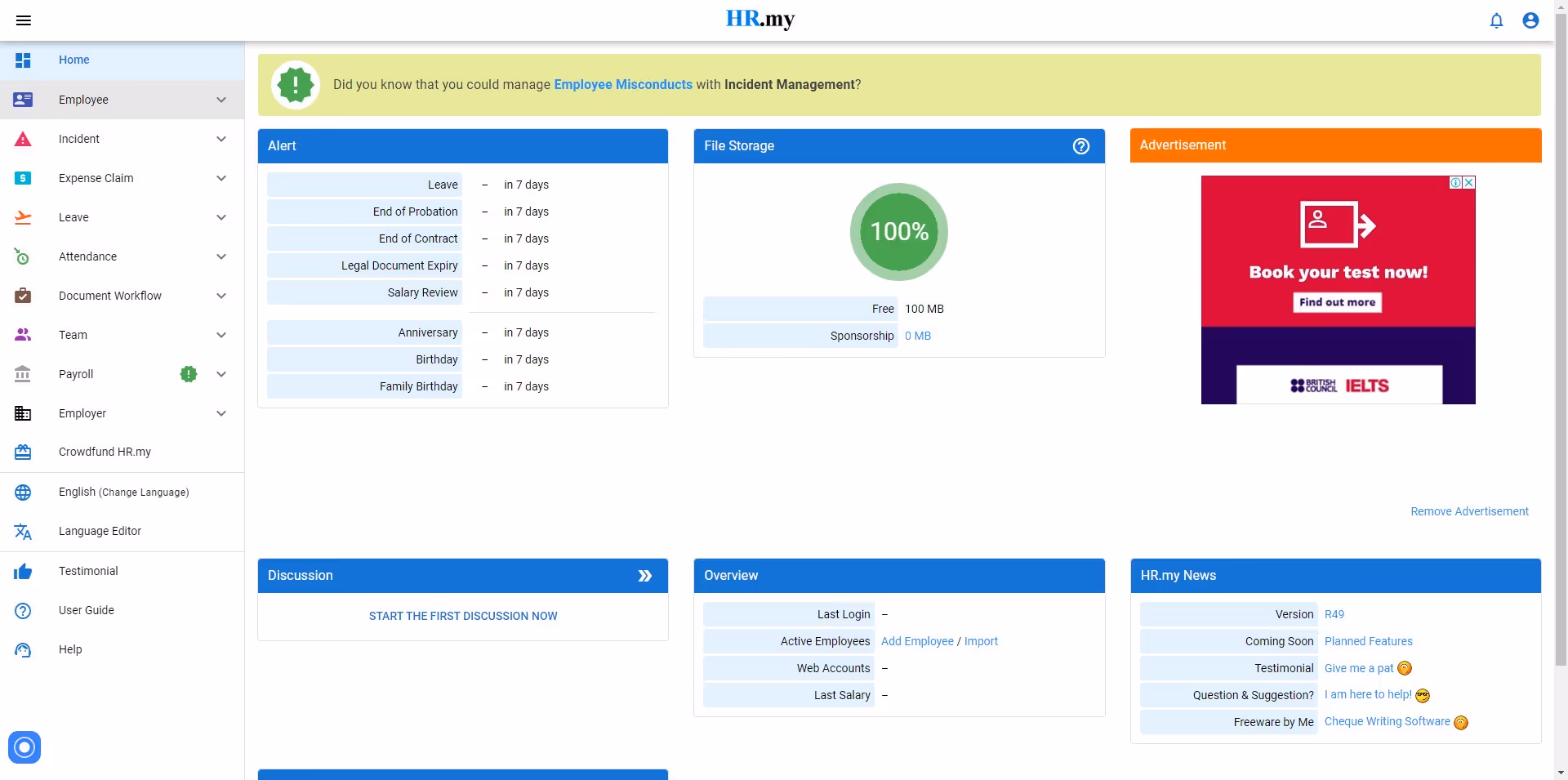Expand the Incident menu chevron
The image size is (1568, 780).
221,139
